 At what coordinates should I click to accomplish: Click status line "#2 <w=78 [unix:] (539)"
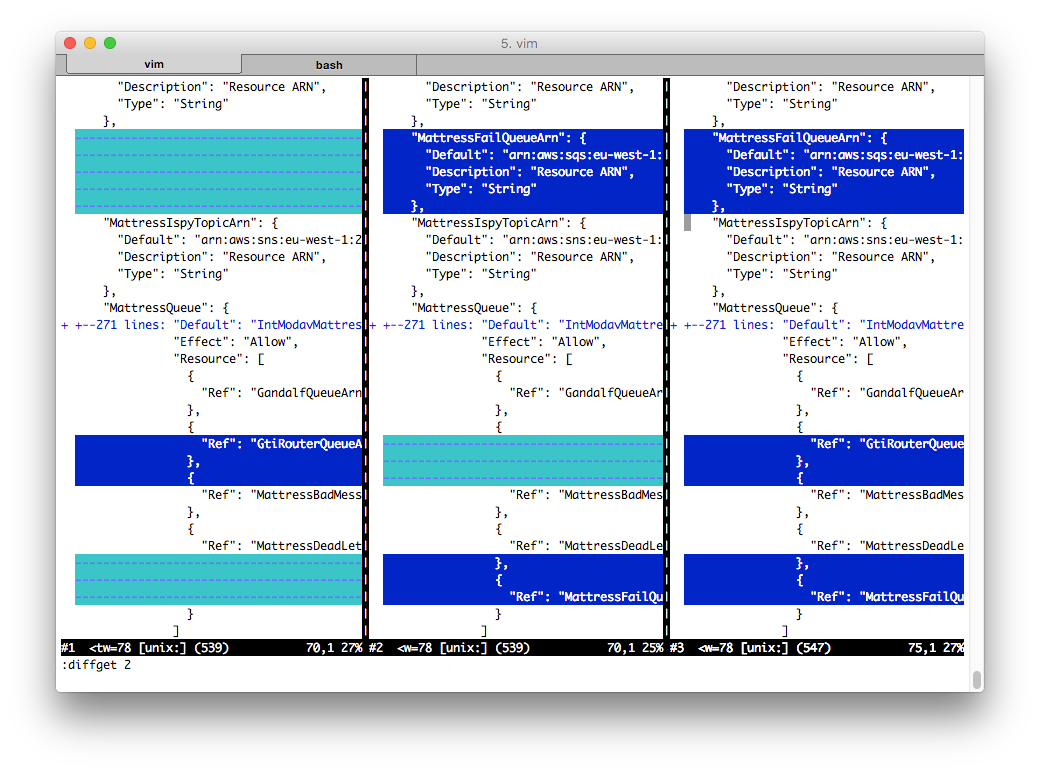(x=449, y=648)
